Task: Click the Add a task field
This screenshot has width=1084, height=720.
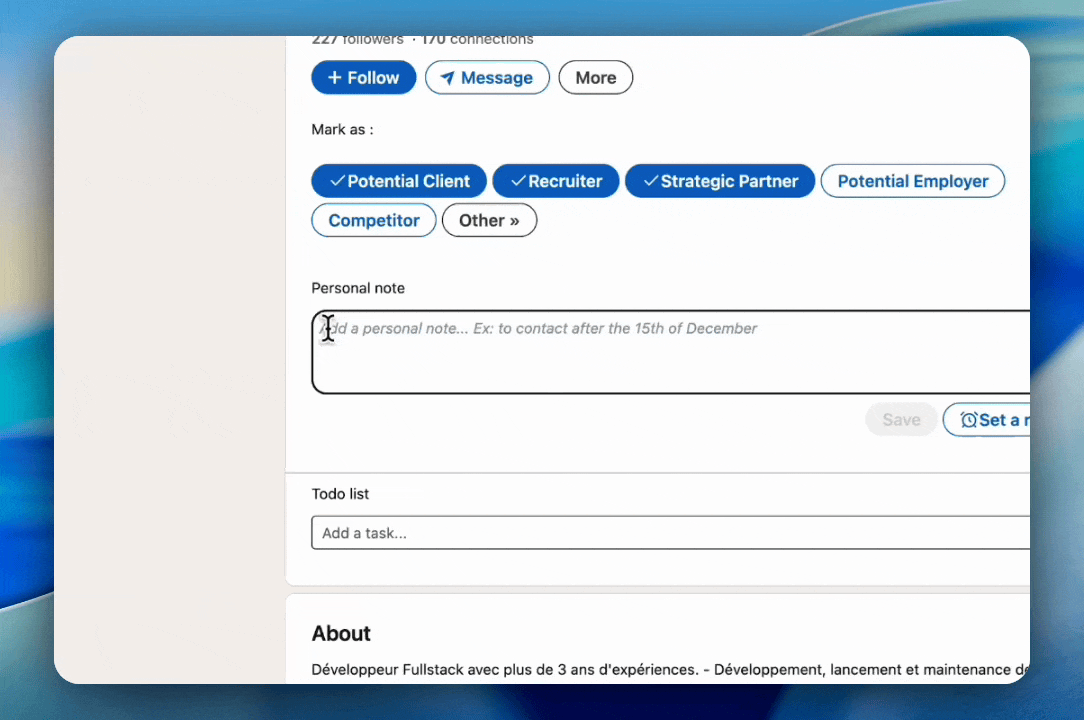Action: [x=670, y=533]
